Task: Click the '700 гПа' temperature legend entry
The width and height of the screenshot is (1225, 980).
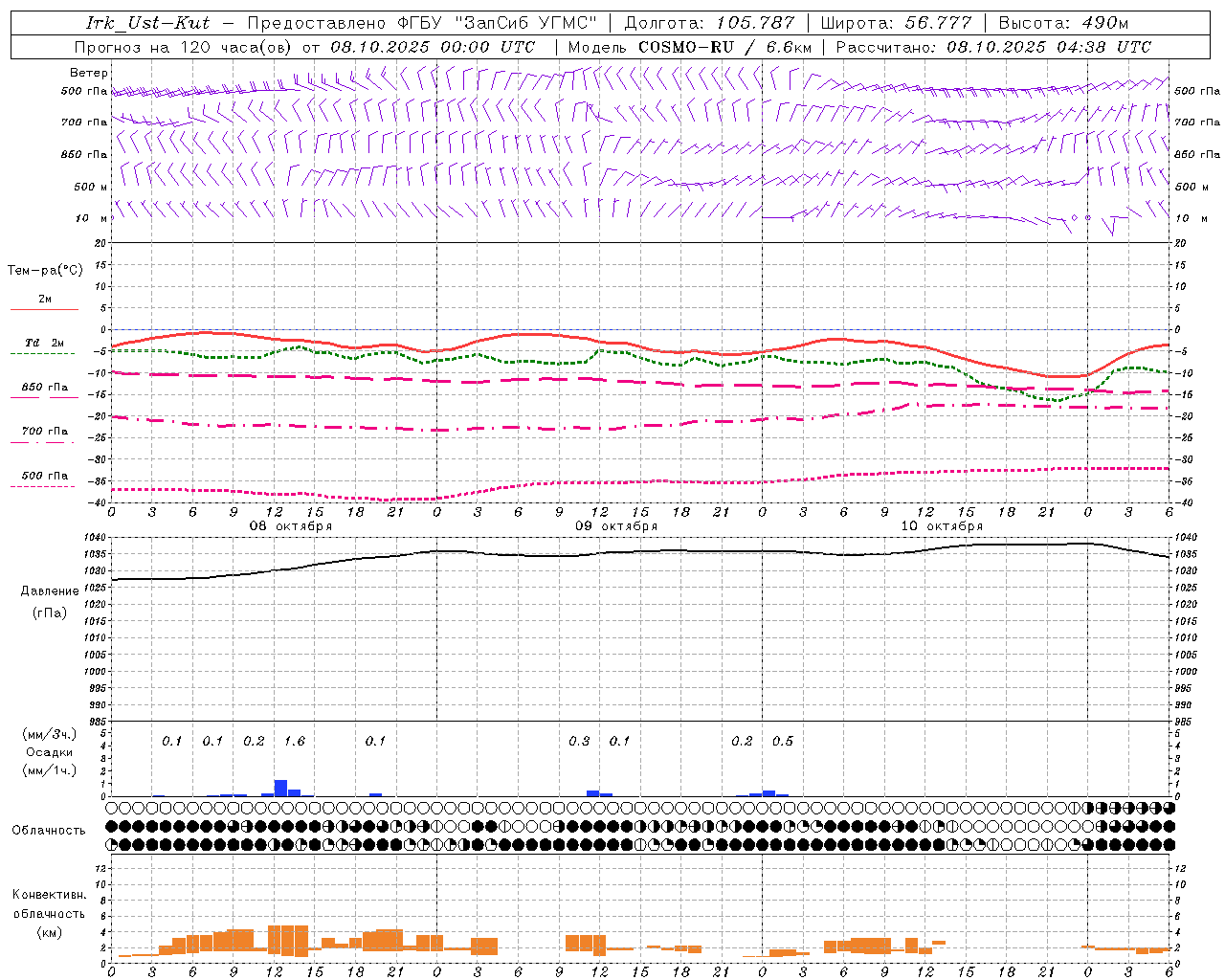Action: tap(44, 432)
